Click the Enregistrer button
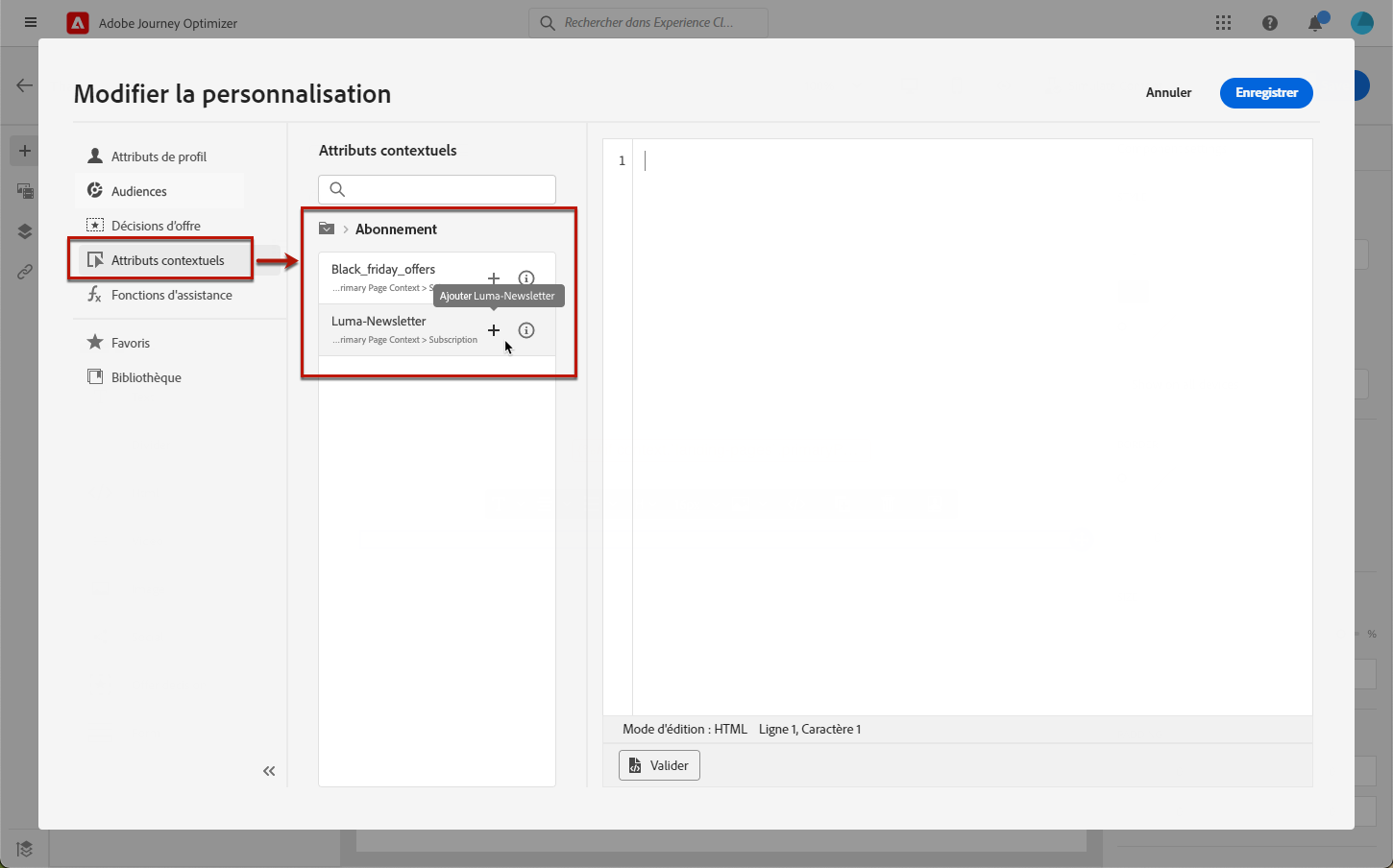 (1266, 93)
